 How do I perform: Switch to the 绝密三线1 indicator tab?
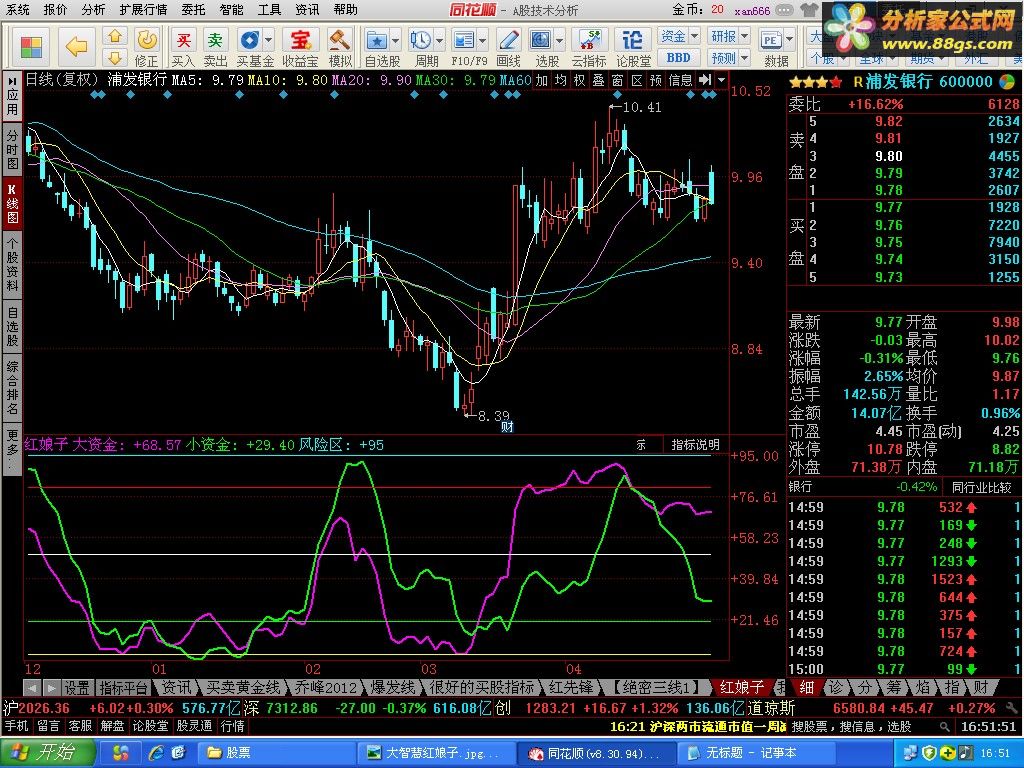point(658,688)
